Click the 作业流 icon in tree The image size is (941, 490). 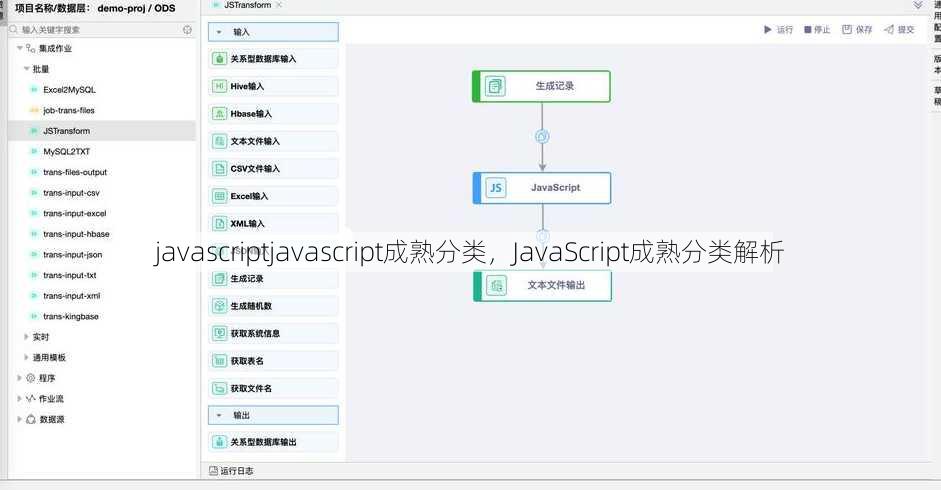coord(31,398)
